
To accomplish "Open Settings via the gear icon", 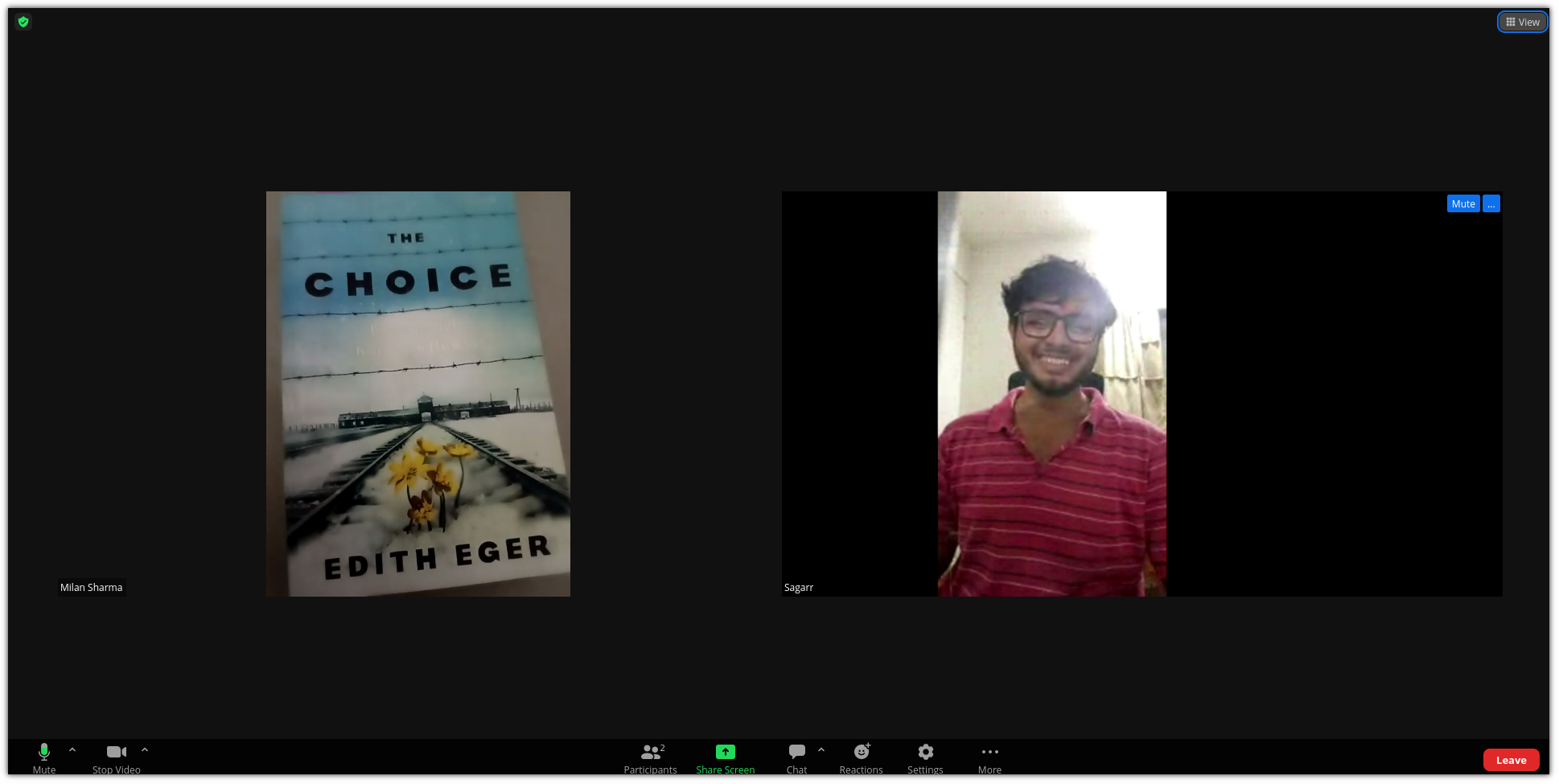I will click(x=924, y=751).
